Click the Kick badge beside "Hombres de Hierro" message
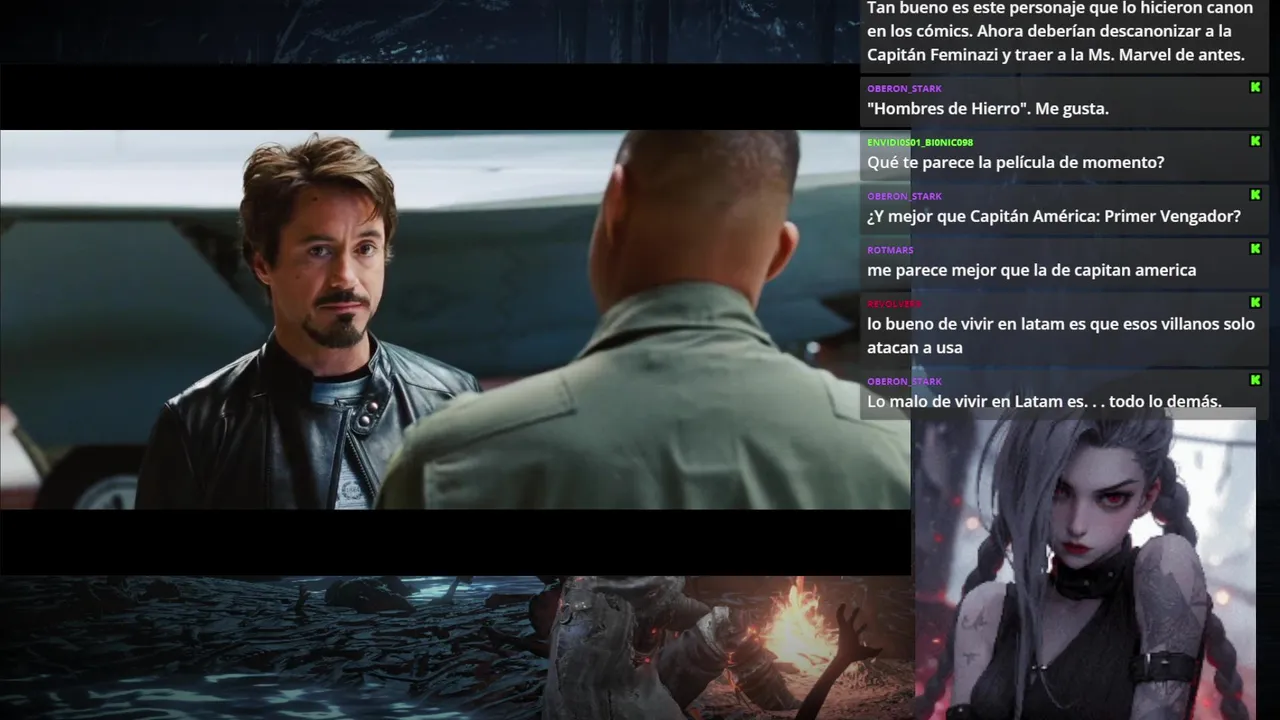The height and width of the screenshot is (720, 1280). tap(1255, 87)
